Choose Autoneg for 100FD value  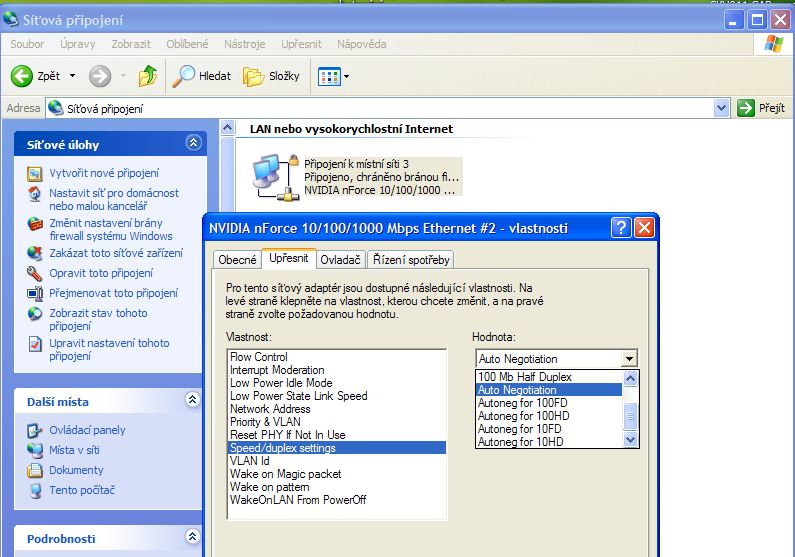point(549,403)
